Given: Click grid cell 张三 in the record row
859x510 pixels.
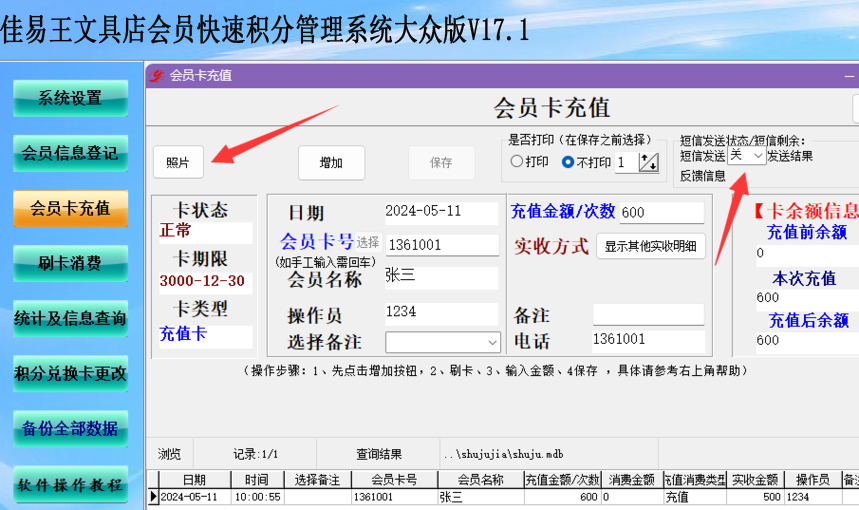Looking at the screenshot, I should pyautogui.click(x=481, y=497).
